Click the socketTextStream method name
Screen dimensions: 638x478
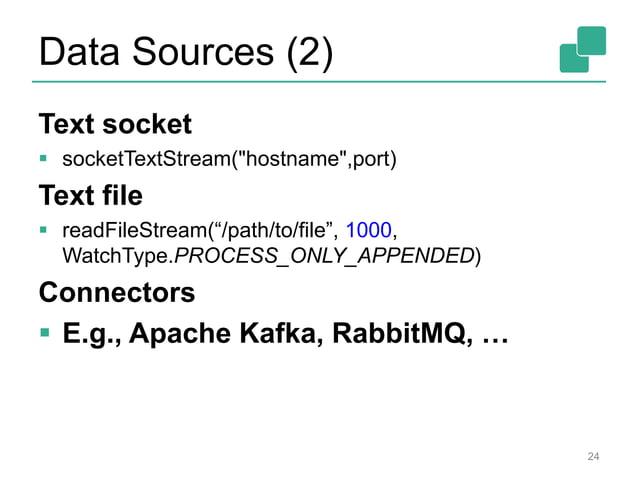(146, 159)
